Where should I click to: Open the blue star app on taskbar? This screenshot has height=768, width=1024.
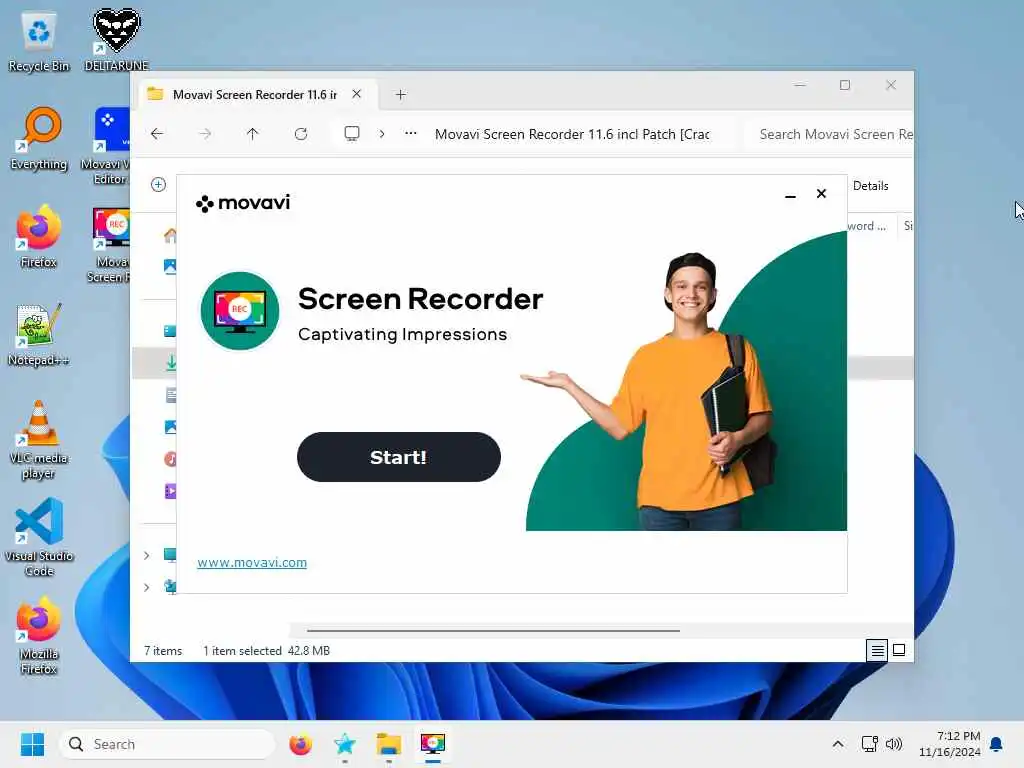tap(345, 744)
